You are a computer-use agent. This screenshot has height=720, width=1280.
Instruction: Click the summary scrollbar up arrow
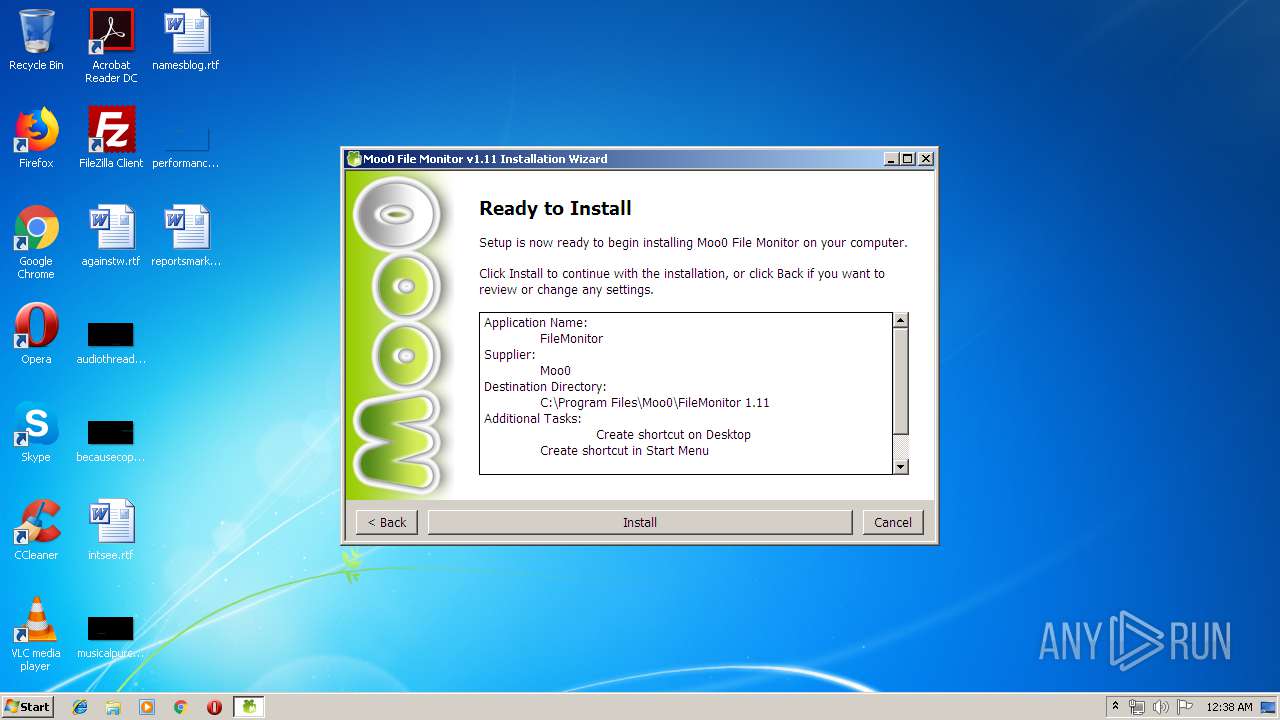[900, 320]
